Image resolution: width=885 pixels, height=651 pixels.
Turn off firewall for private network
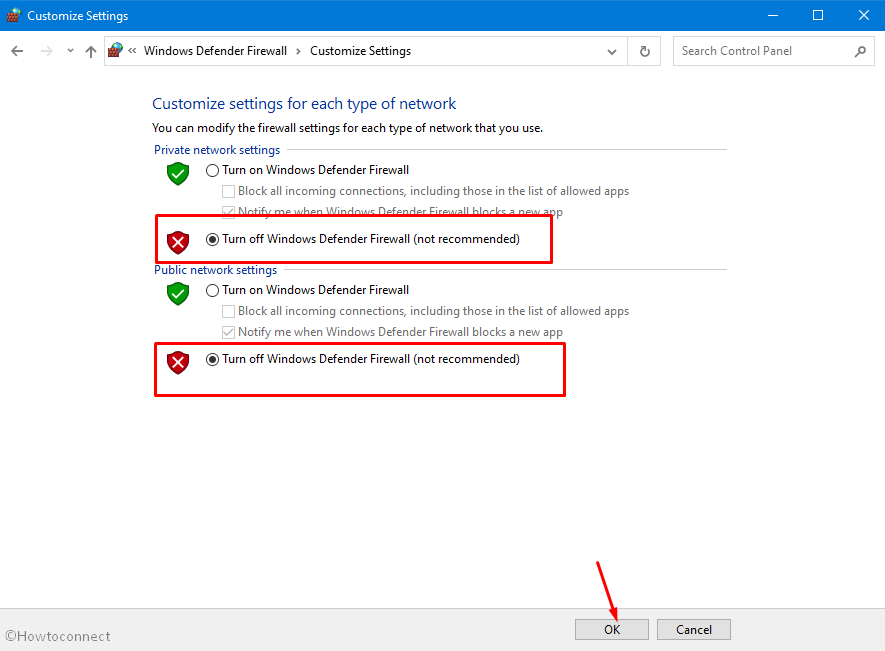pos(212,239)
